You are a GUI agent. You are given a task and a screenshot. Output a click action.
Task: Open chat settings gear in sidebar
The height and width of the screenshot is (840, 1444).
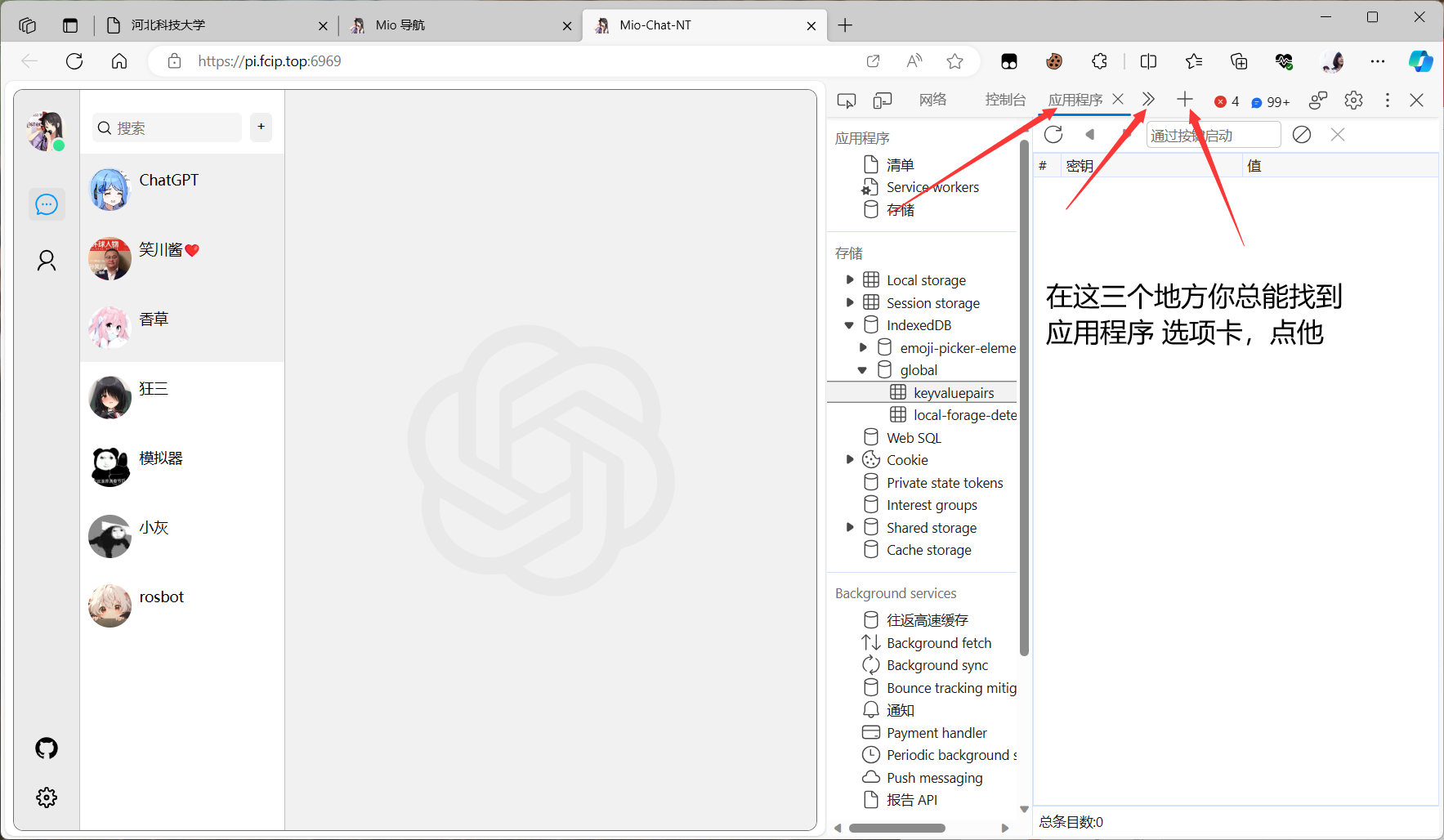coord(47,798)
